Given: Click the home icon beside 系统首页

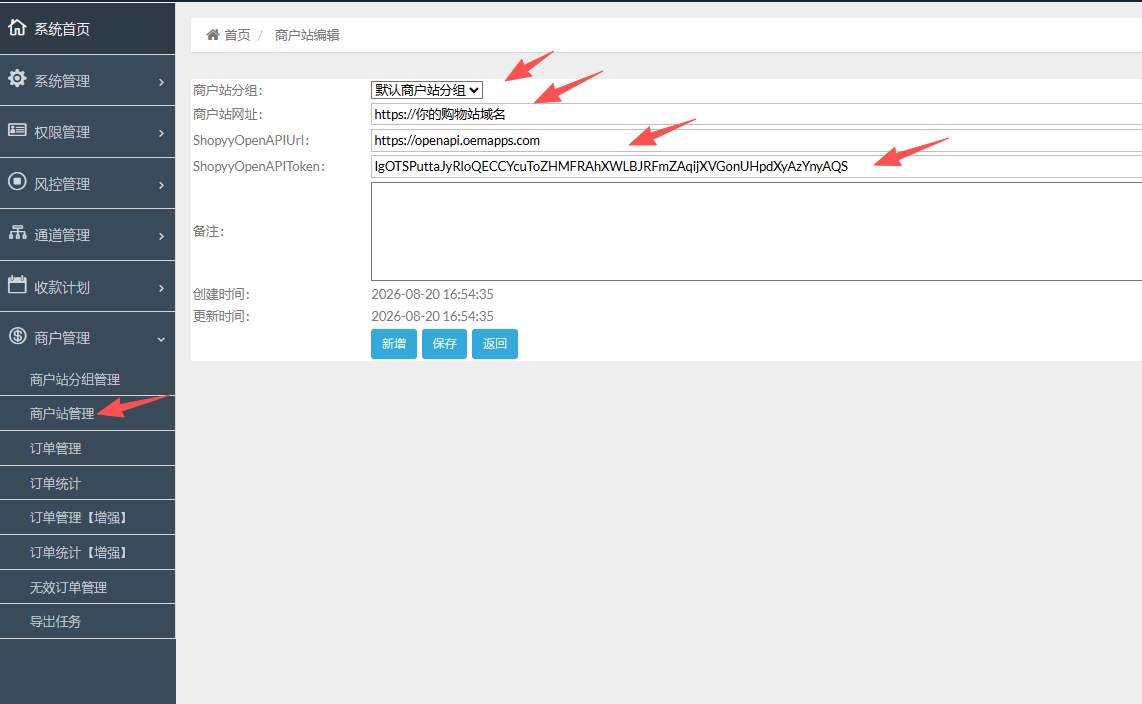Looking at the screenshot, I should point(17,28).
